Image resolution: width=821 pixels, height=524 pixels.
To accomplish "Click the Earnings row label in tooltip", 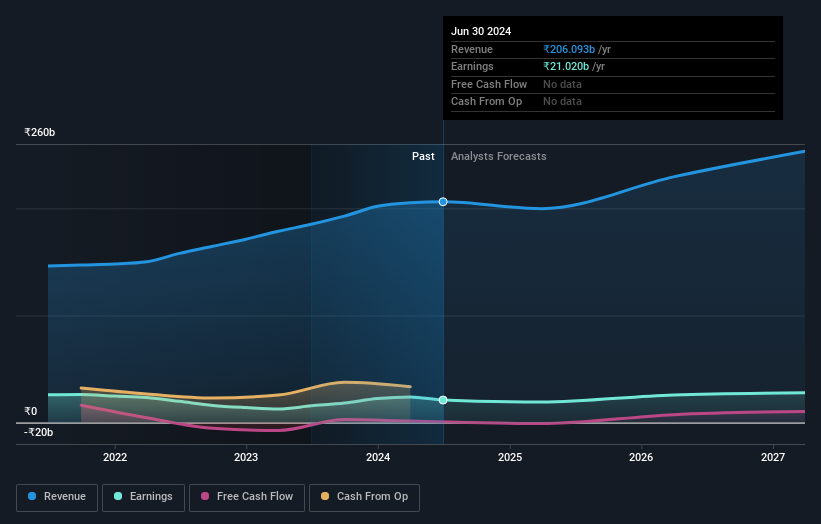I will coord(472,66).
